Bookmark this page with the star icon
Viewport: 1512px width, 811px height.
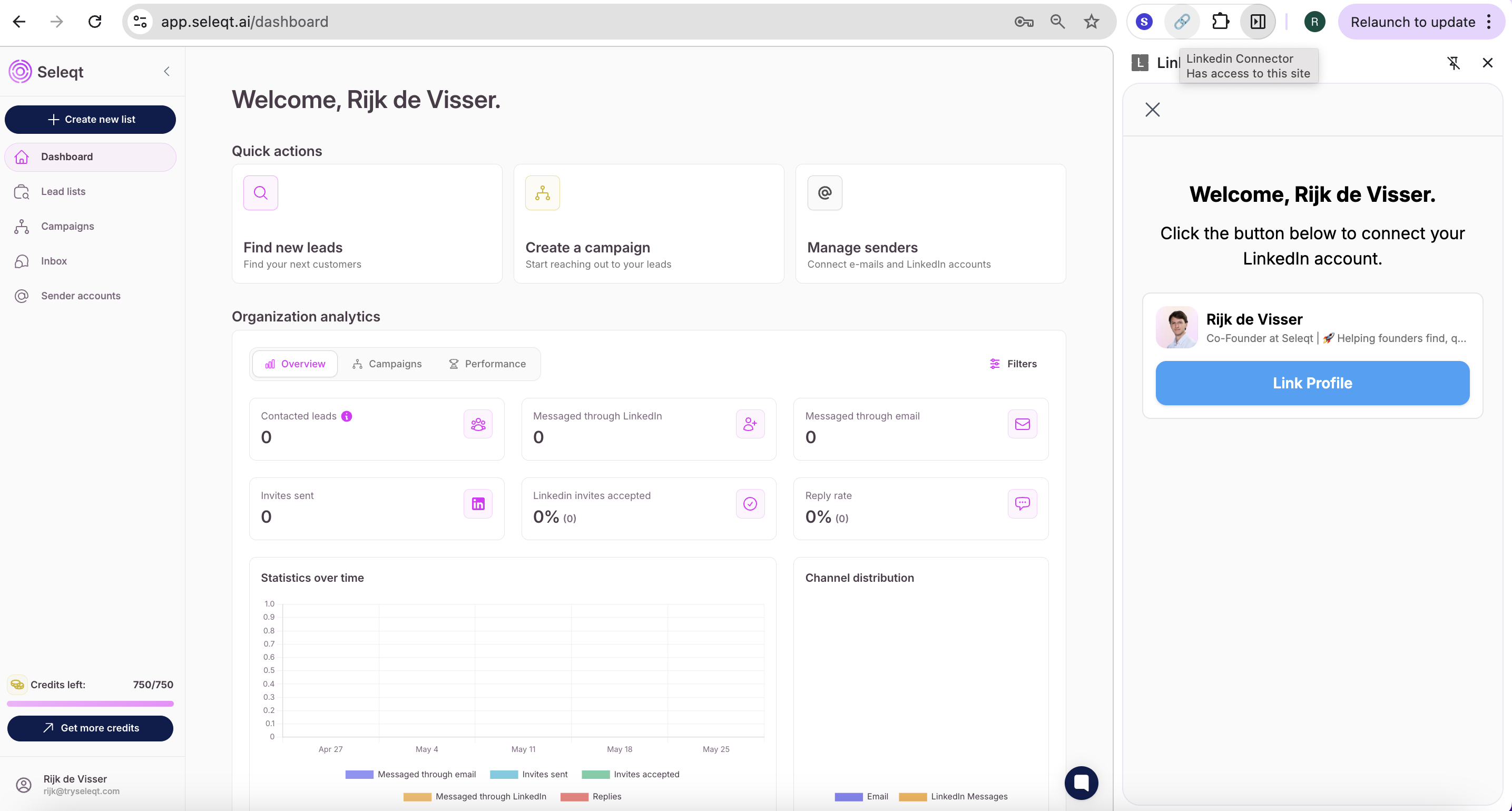(1091, 22)
